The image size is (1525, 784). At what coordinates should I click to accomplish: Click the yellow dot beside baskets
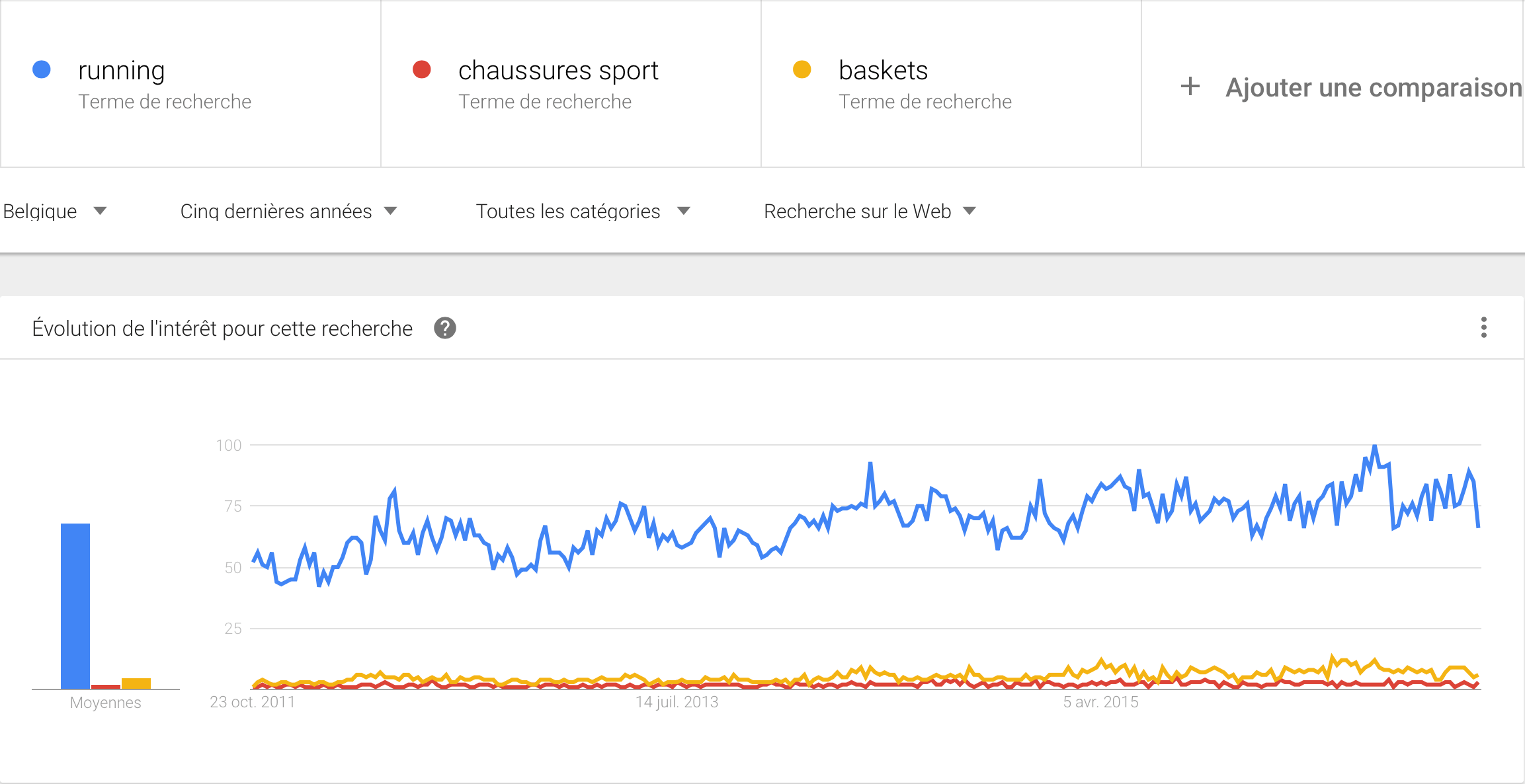click(x=802, y=69)
